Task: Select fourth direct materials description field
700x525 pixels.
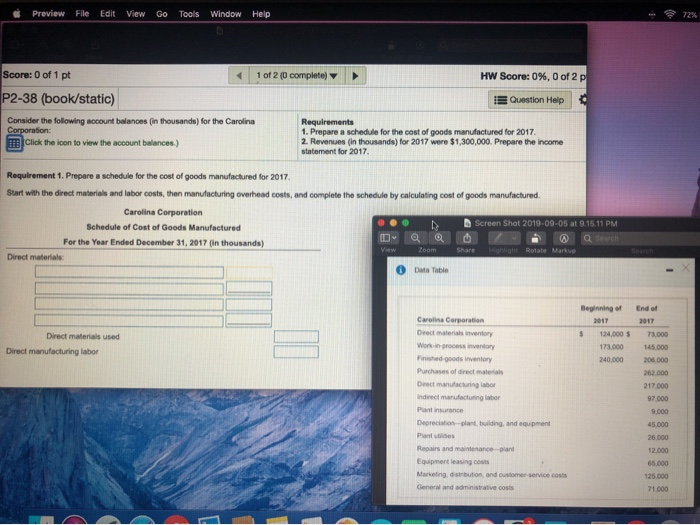Action: pyautogui.click(x=129, y=321)
